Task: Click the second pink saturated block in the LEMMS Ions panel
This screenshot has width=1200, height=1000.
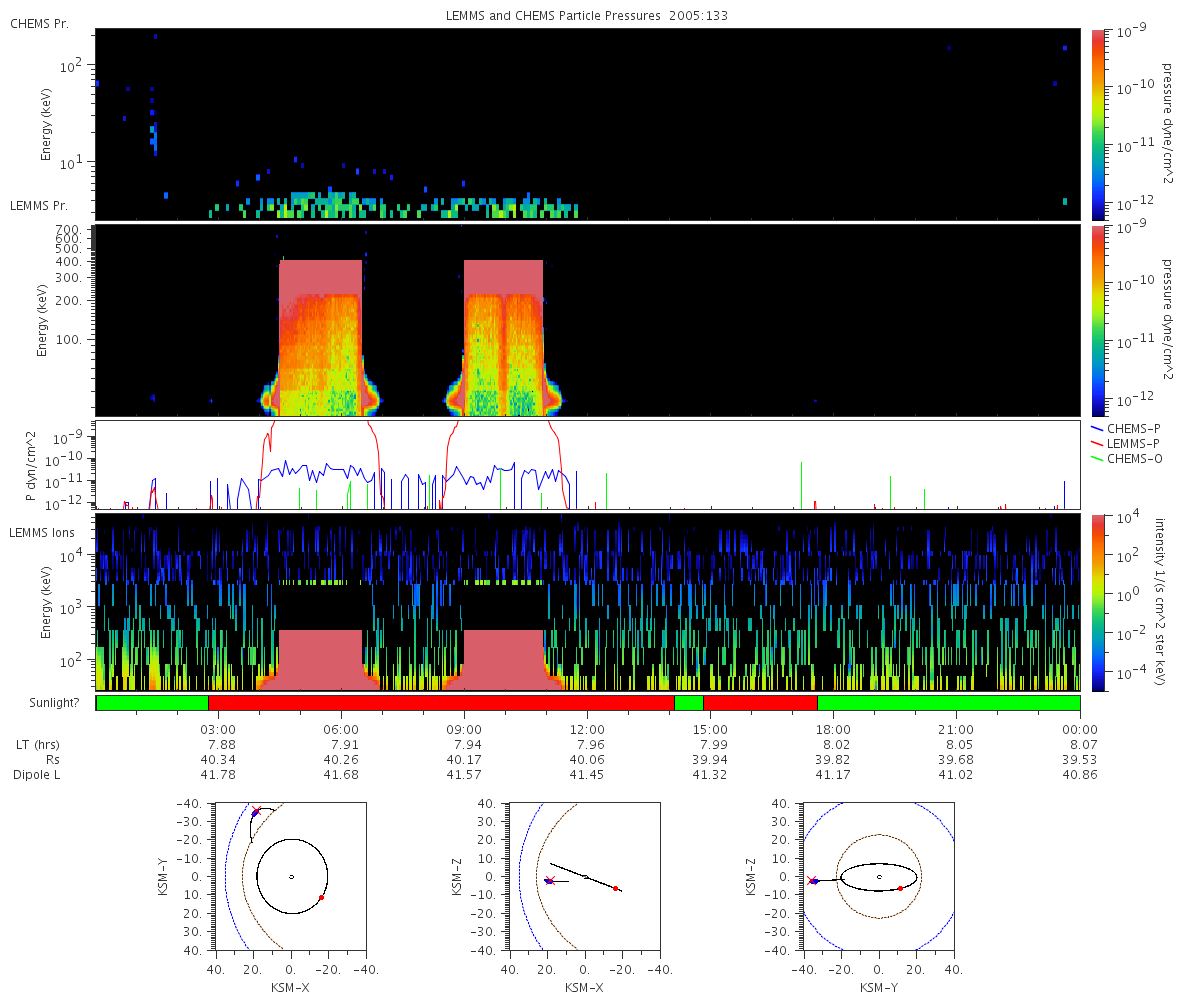Action: pos(503,655)
